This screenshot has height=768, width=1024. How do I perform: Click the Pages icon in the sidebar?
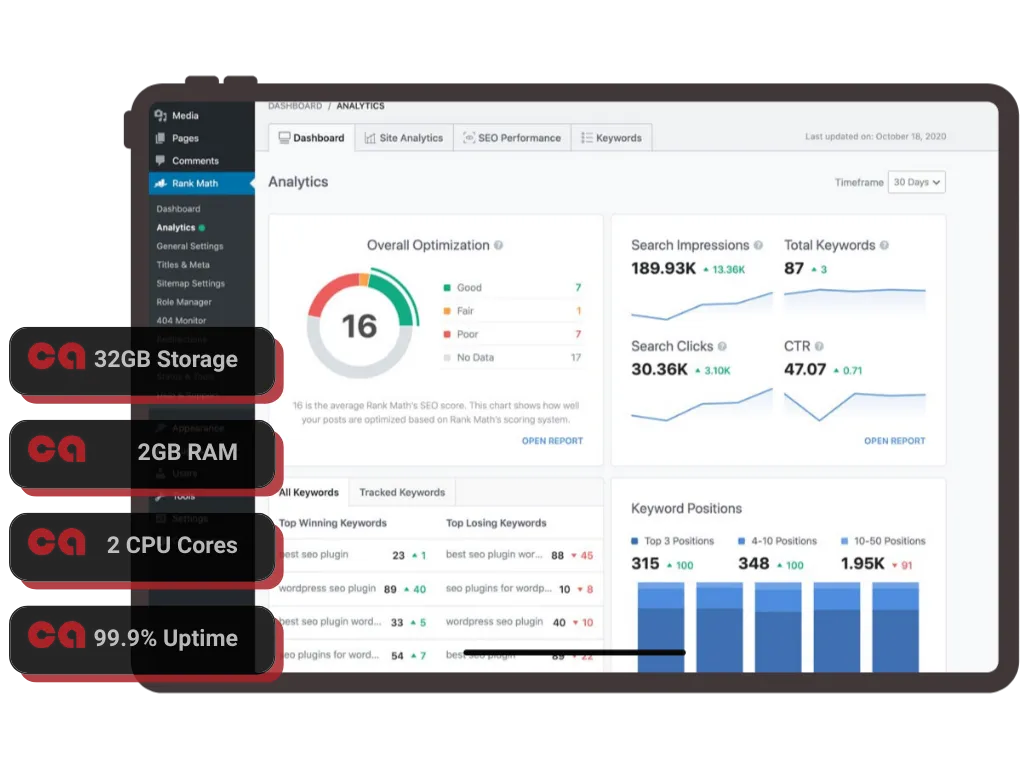pyautogui.click(x=160, y=138)
